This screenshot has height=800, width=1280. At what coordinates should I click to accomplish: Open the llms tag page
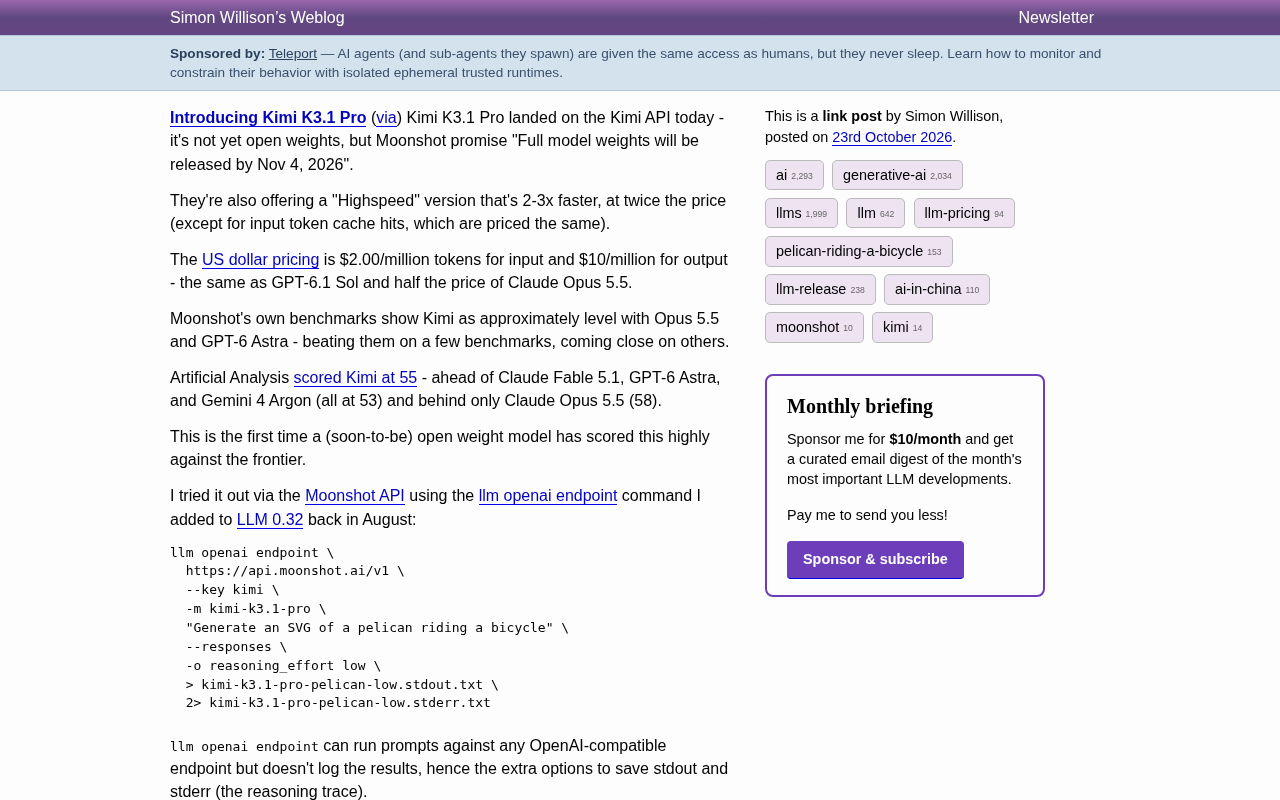(801, 213)
